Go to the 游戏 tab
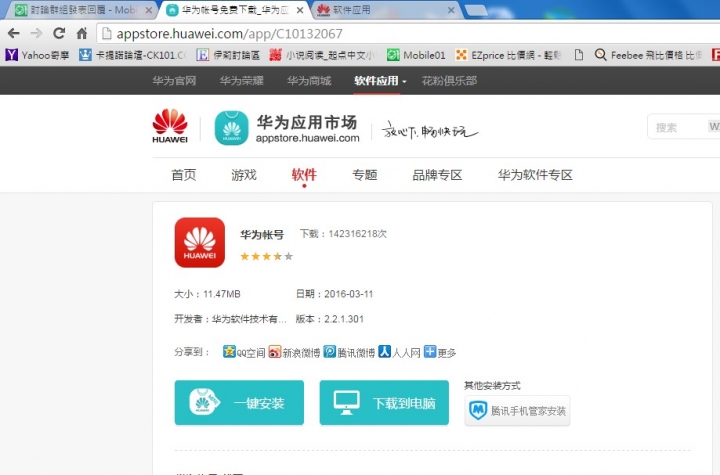 [244, 175]
